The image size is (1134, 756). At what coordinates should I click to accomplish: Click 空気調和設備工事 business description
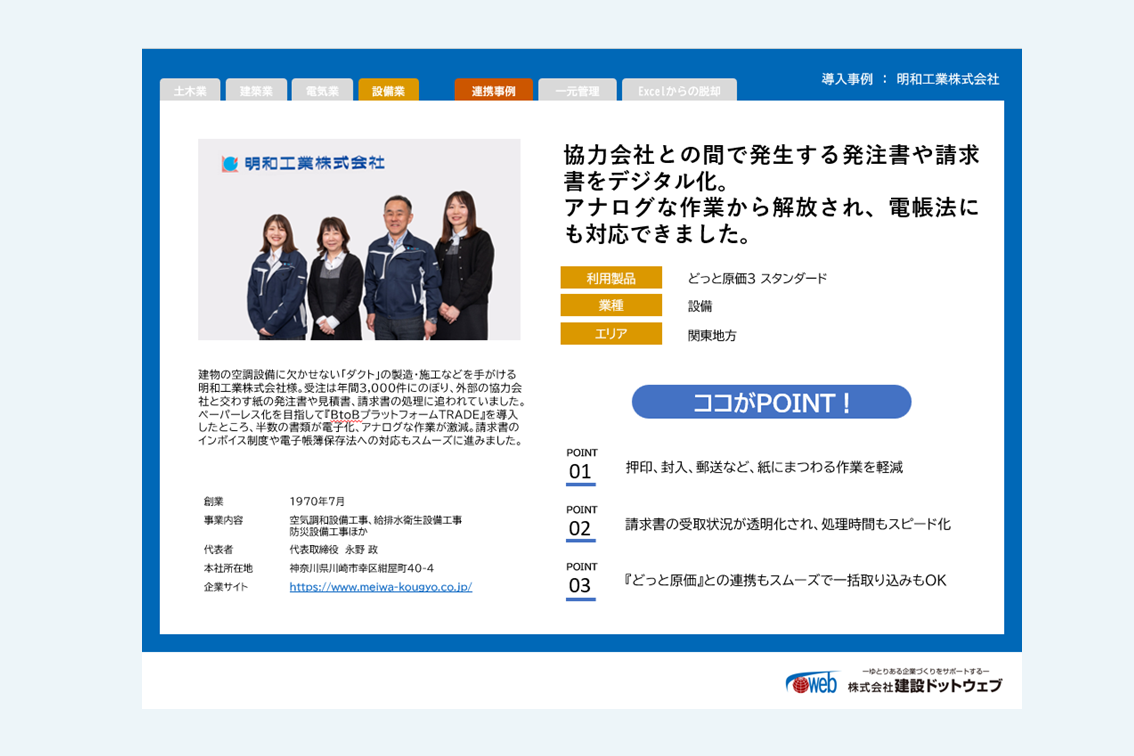[x=375, y=525]
